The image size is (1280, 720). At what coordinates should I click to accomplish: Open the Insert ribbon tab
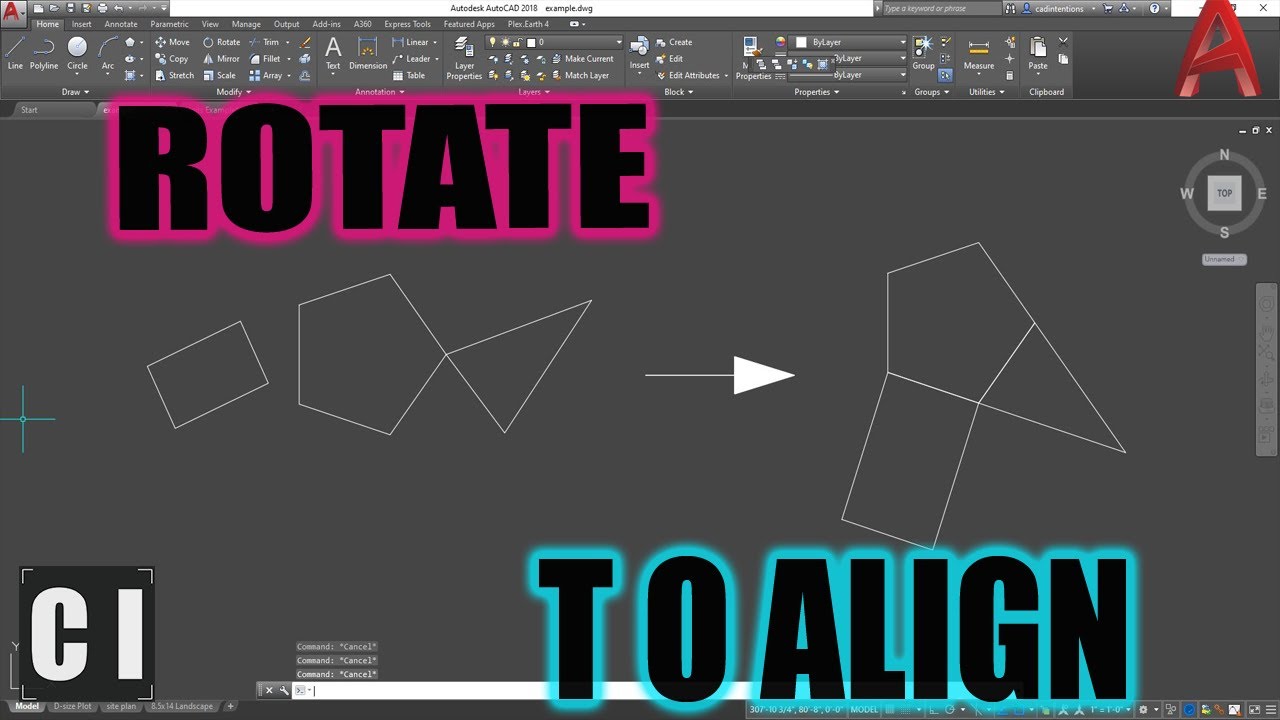(x=81, y=24)
